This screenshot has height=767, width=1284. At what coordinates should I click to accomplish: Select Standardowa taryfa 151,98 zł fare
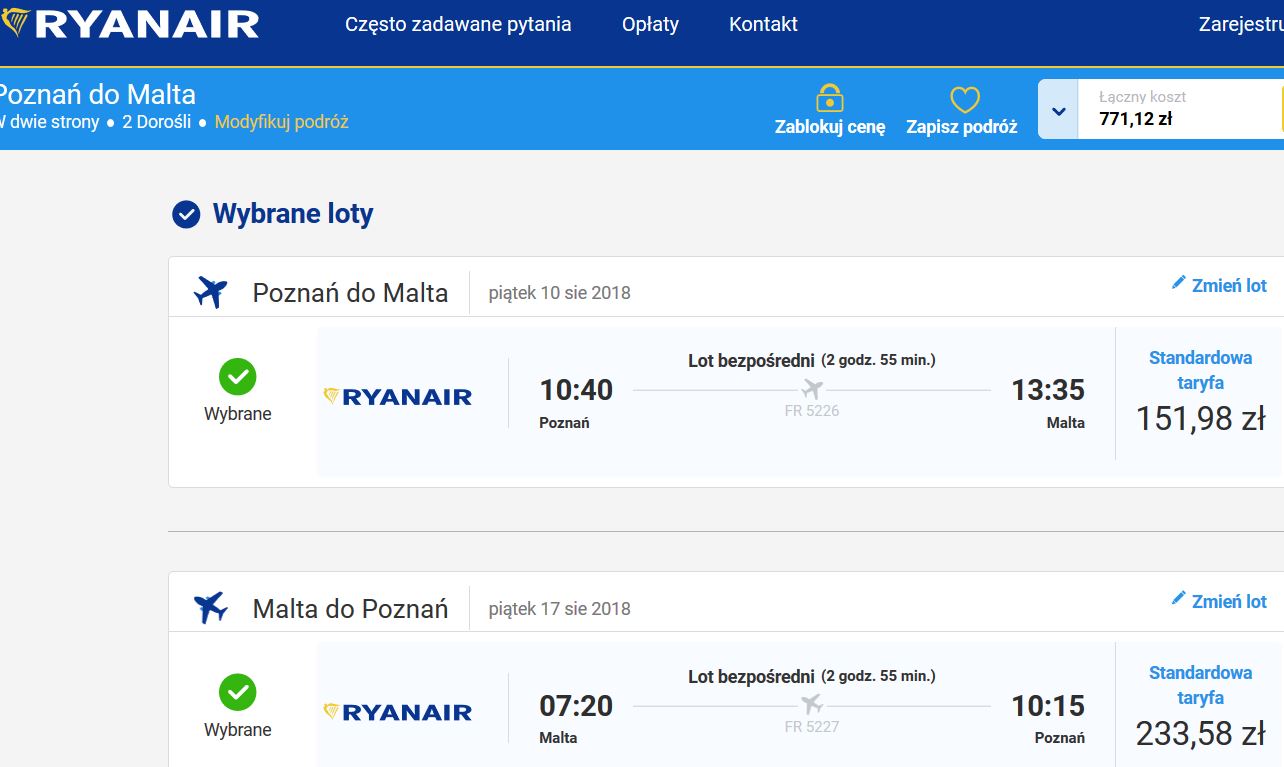point(1200,393)
